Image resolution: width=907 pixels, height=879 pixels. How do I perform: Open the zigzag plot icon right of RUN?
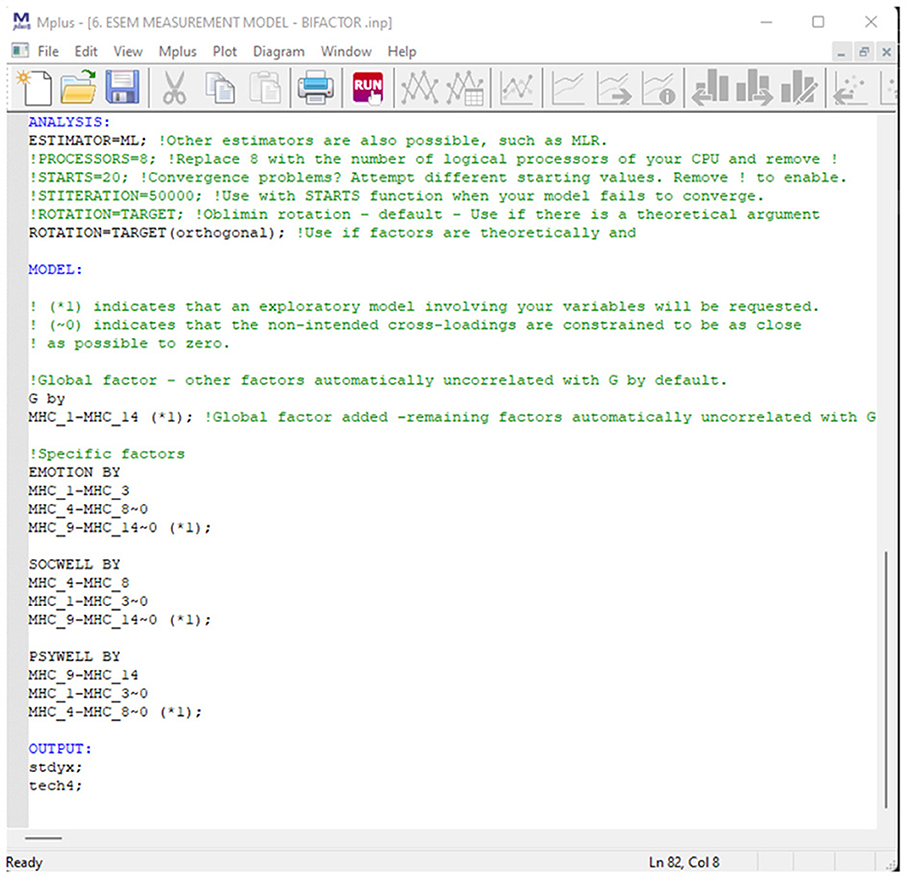420,88
